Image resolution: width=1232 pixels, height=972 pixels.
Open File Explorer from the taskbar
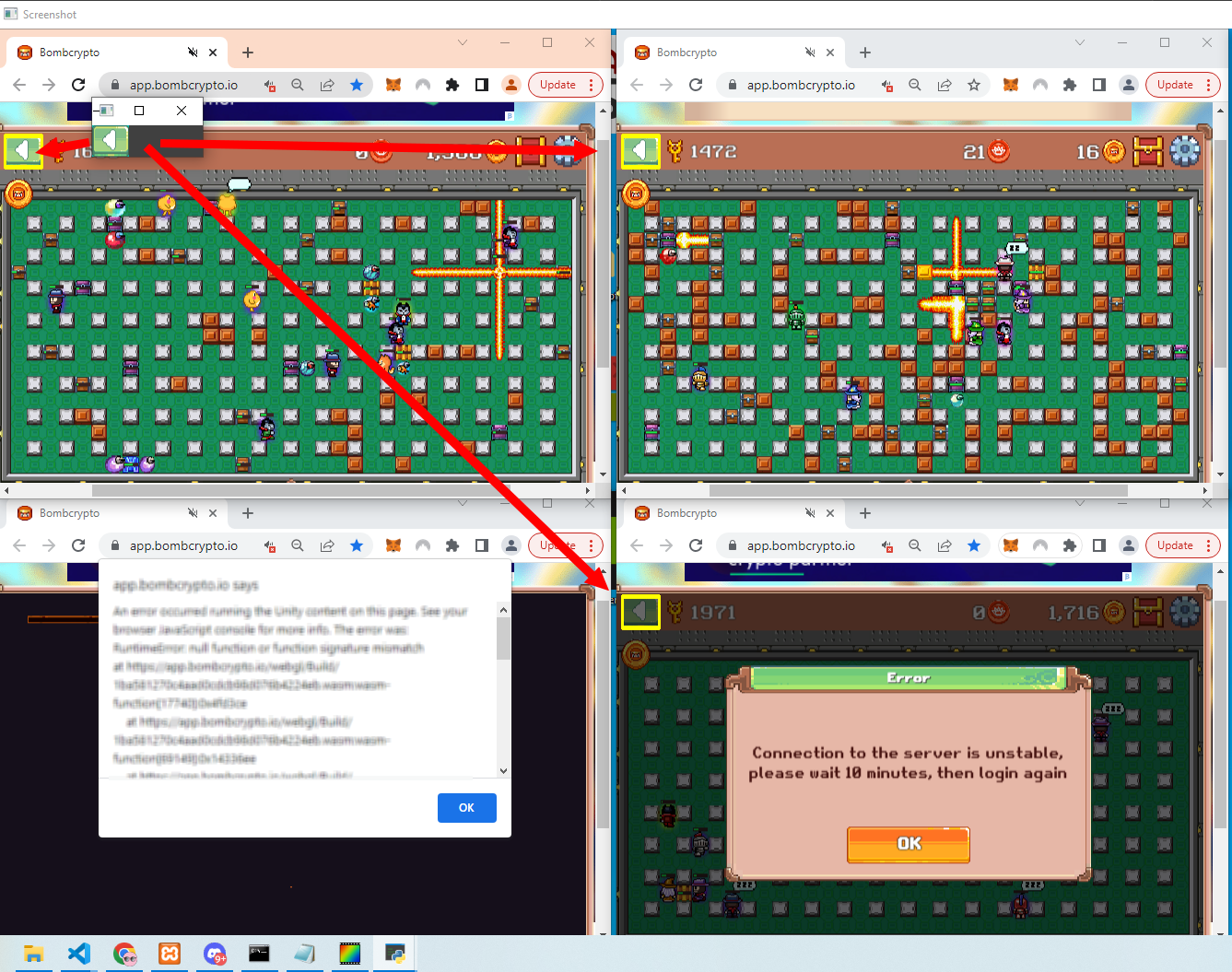click(x=34, y=954)
